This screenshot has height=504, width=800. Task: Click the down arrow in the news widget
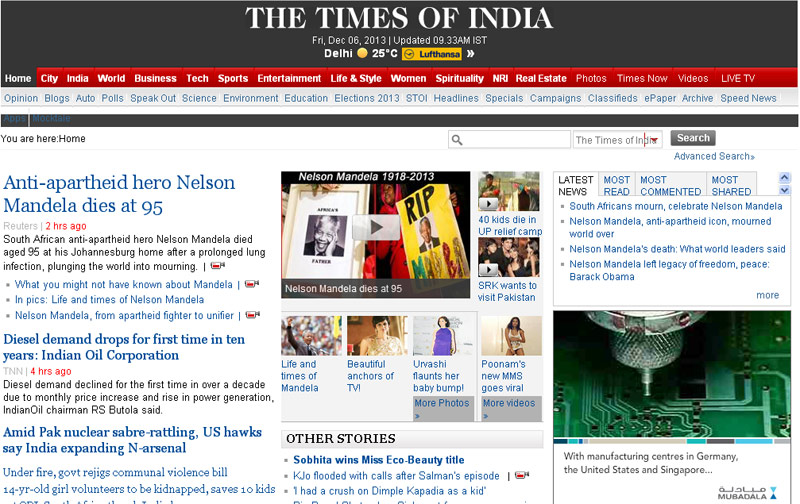[x=785, y=190]
